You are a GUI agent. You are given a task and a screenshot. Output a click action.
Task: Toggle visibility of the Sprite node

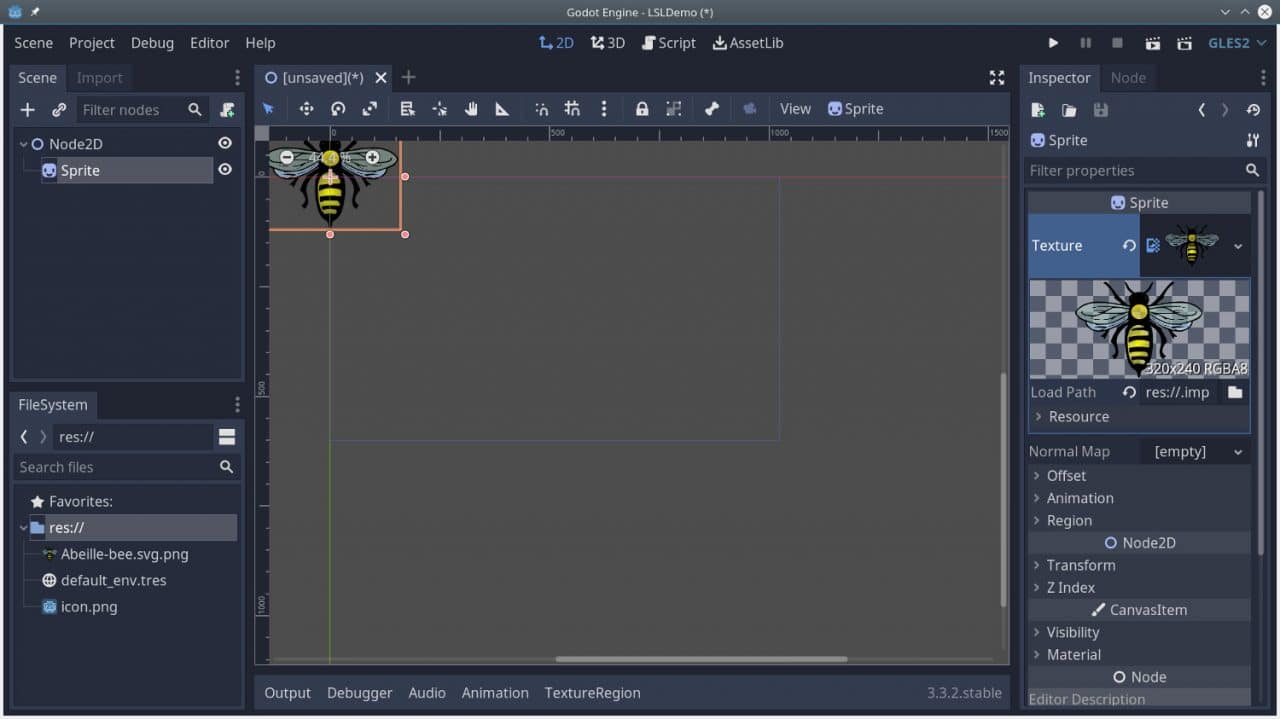(225, 170)
